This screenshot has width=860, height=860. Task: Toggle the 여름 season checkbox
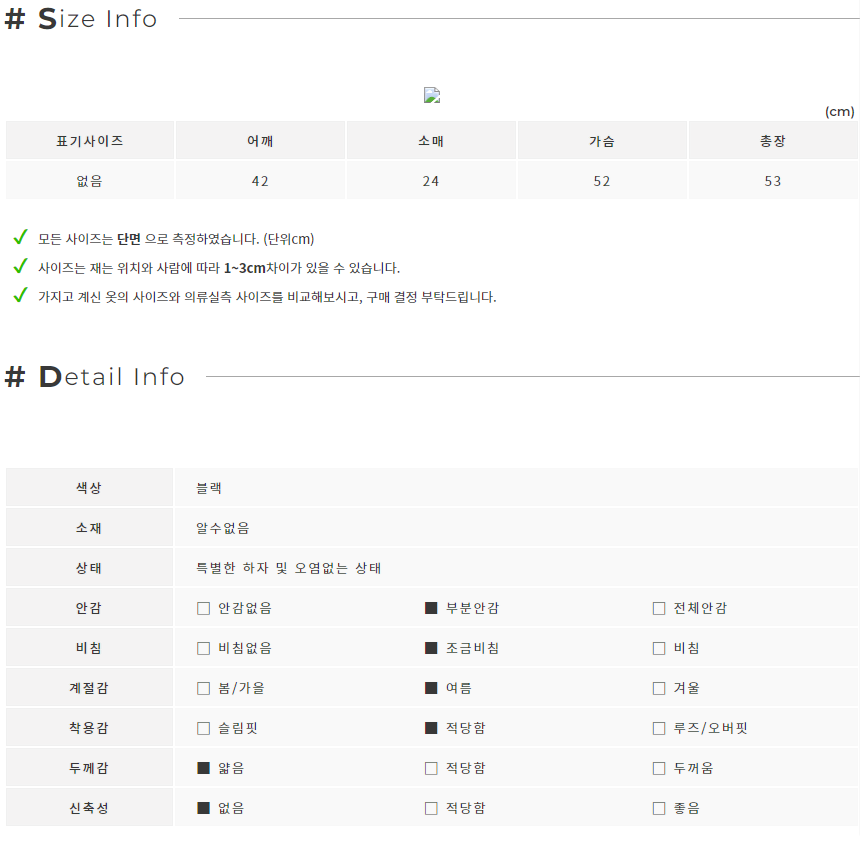coord(431,688)
